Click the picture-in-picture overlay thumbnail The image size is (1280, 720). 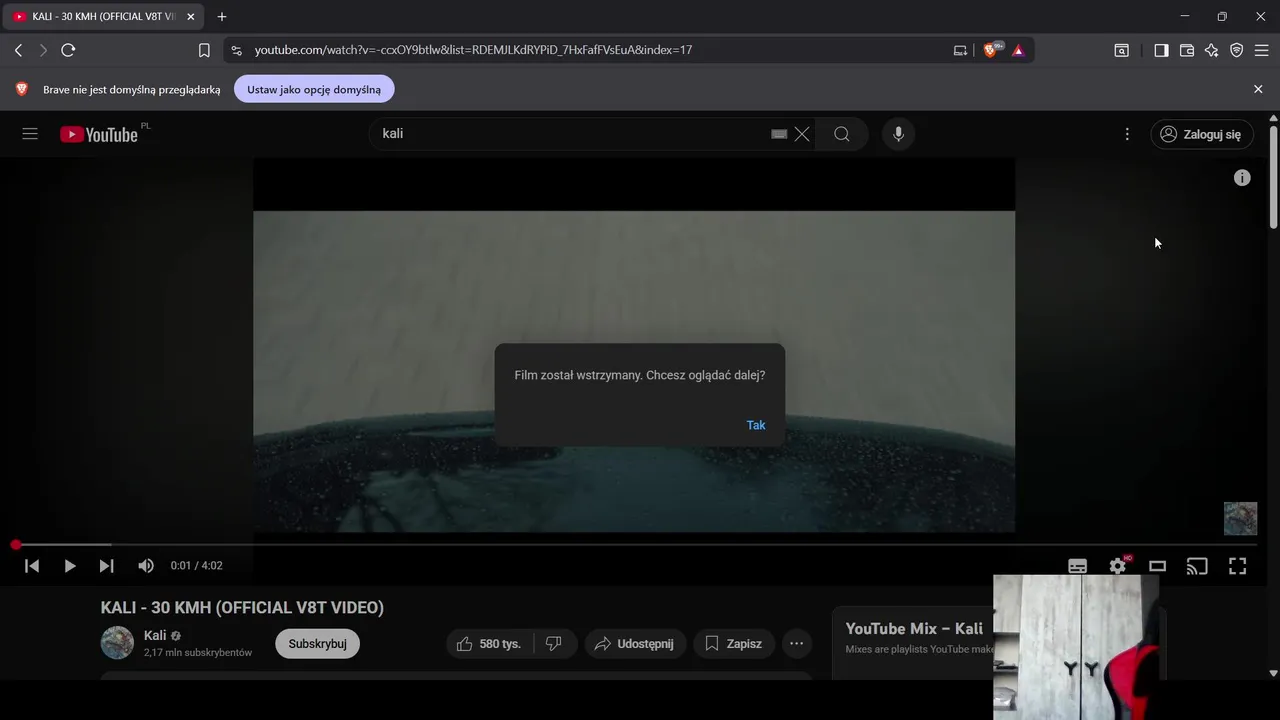point(1076,647)
